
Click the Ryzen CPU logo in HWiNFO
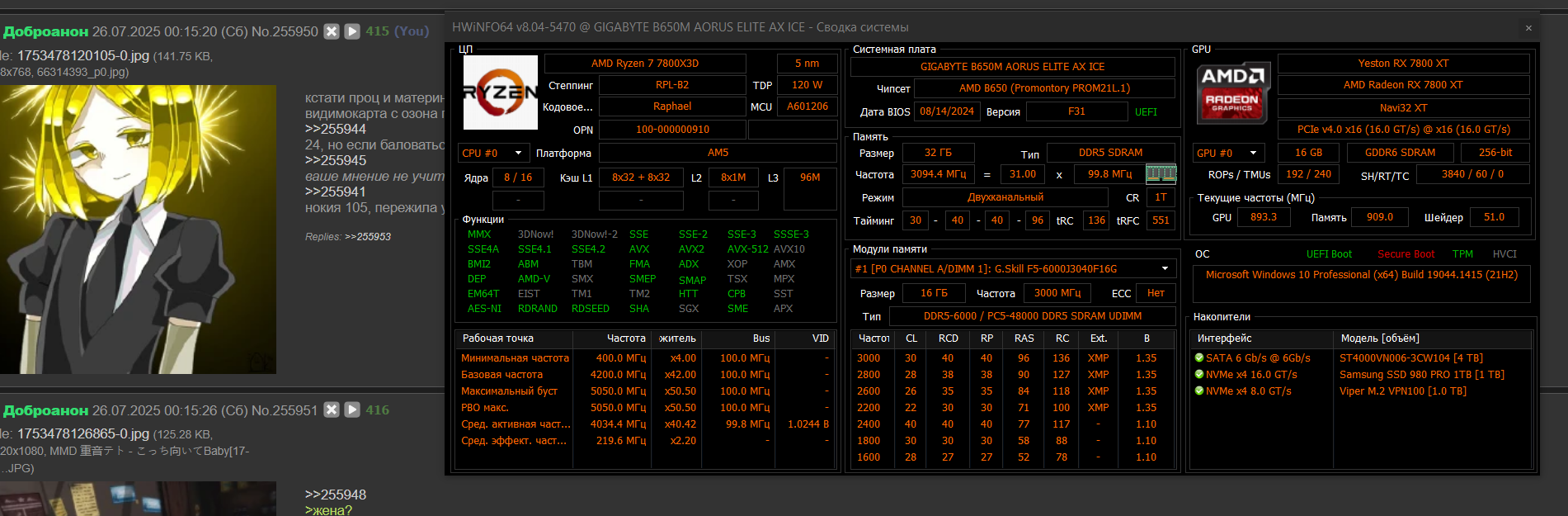(501, 92)
